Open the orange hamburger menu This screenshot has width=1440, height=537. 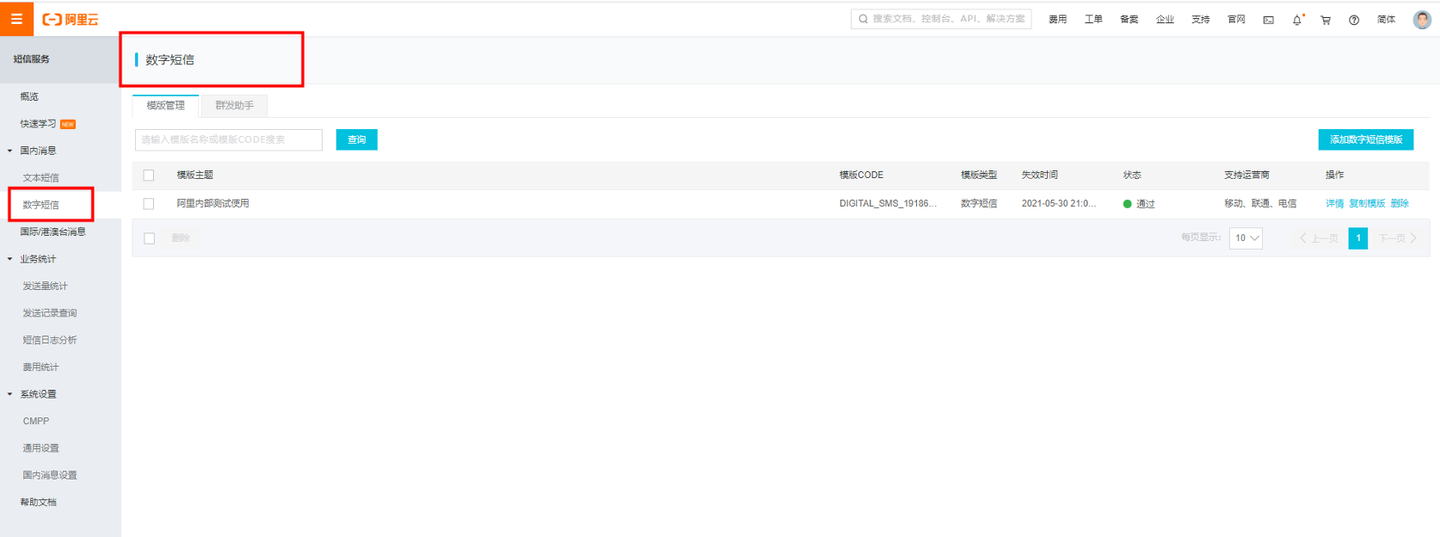[x=16, y=19]
